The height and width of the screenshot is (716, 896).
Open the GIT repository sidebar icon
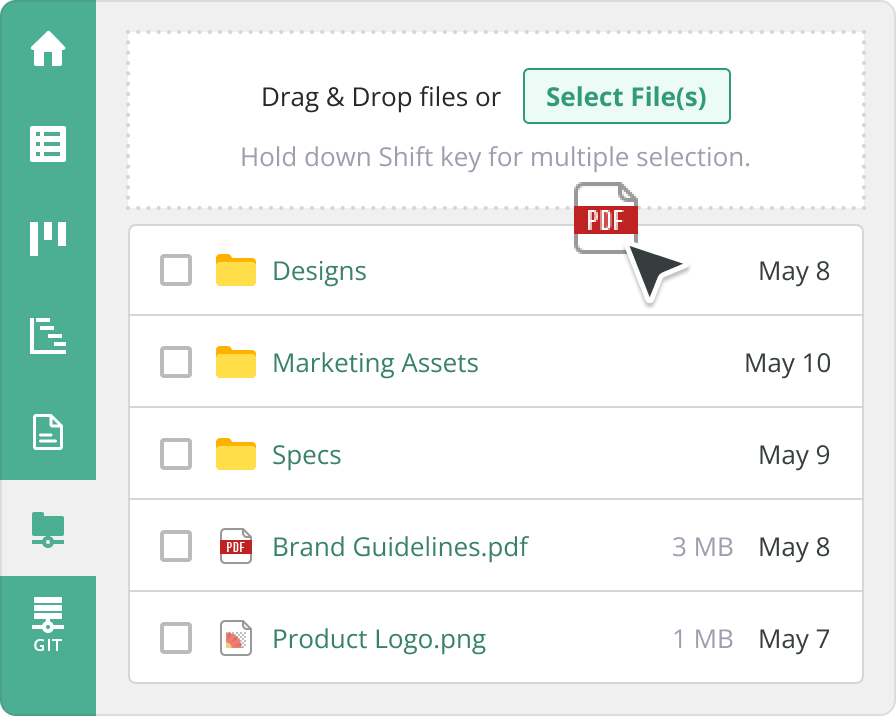[x=48, y=624]
